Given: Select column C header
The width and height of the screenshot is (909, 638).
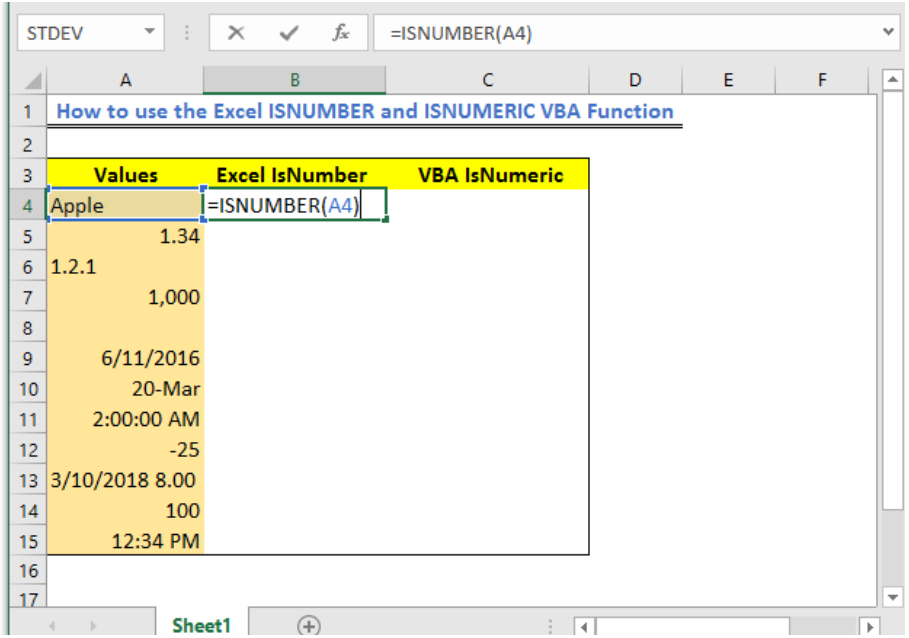Looking at the screenshot, I should click(x=488, y=80).
